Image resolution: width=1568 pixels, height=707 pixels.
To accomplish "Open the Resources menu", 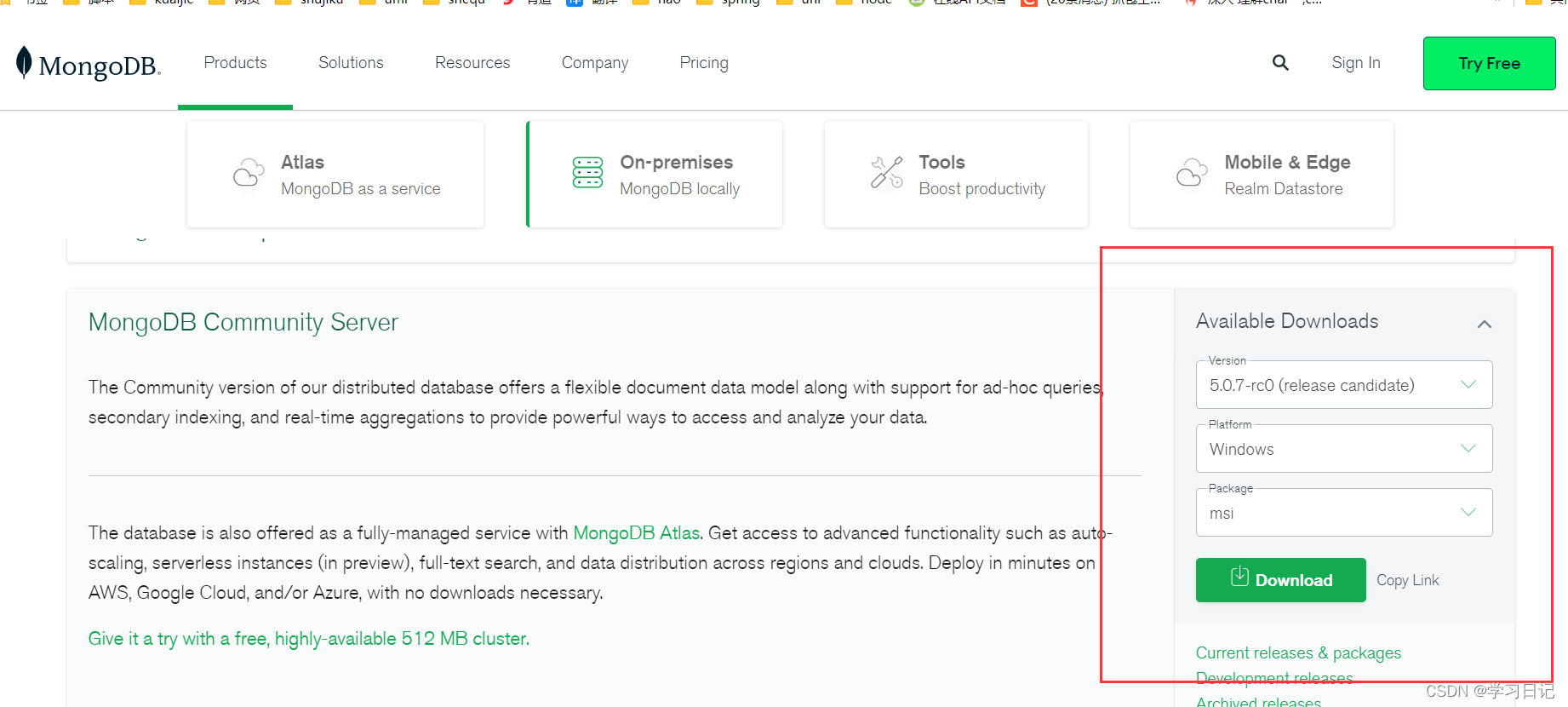I will [472, 62].
